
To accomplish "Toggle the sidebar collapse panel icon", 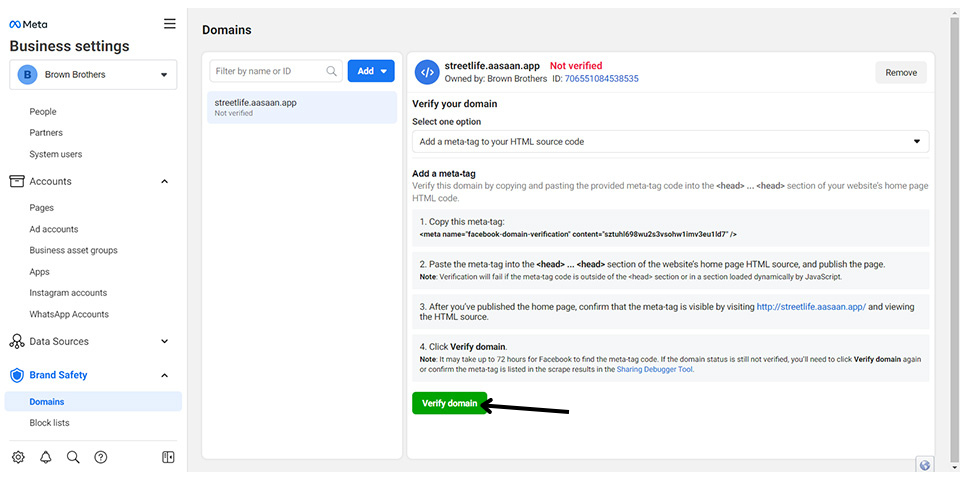I will coord(168,457).
